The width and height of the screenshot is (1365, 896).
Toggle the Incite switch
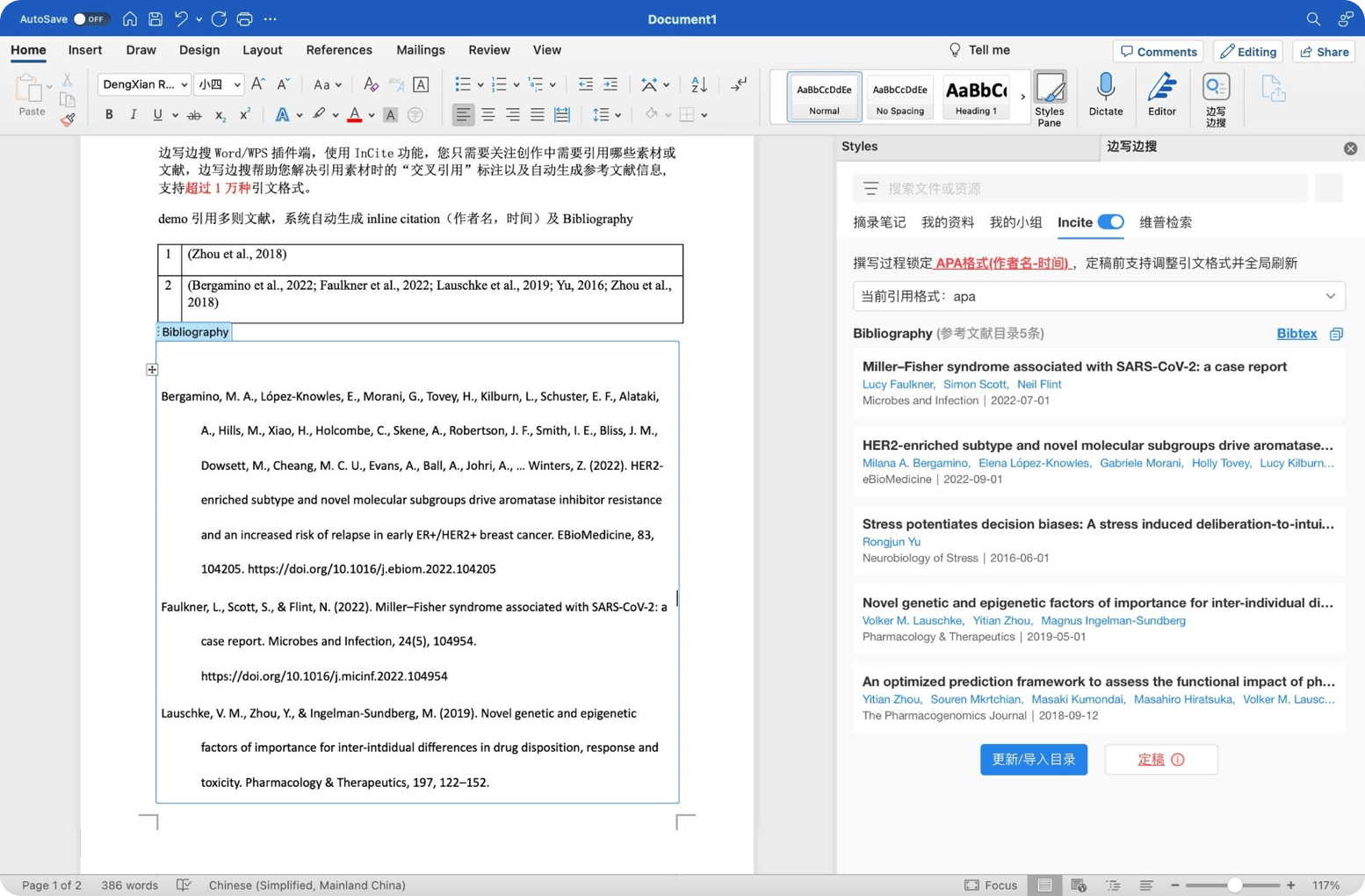pyautogui.click(x=1111, y=222)
